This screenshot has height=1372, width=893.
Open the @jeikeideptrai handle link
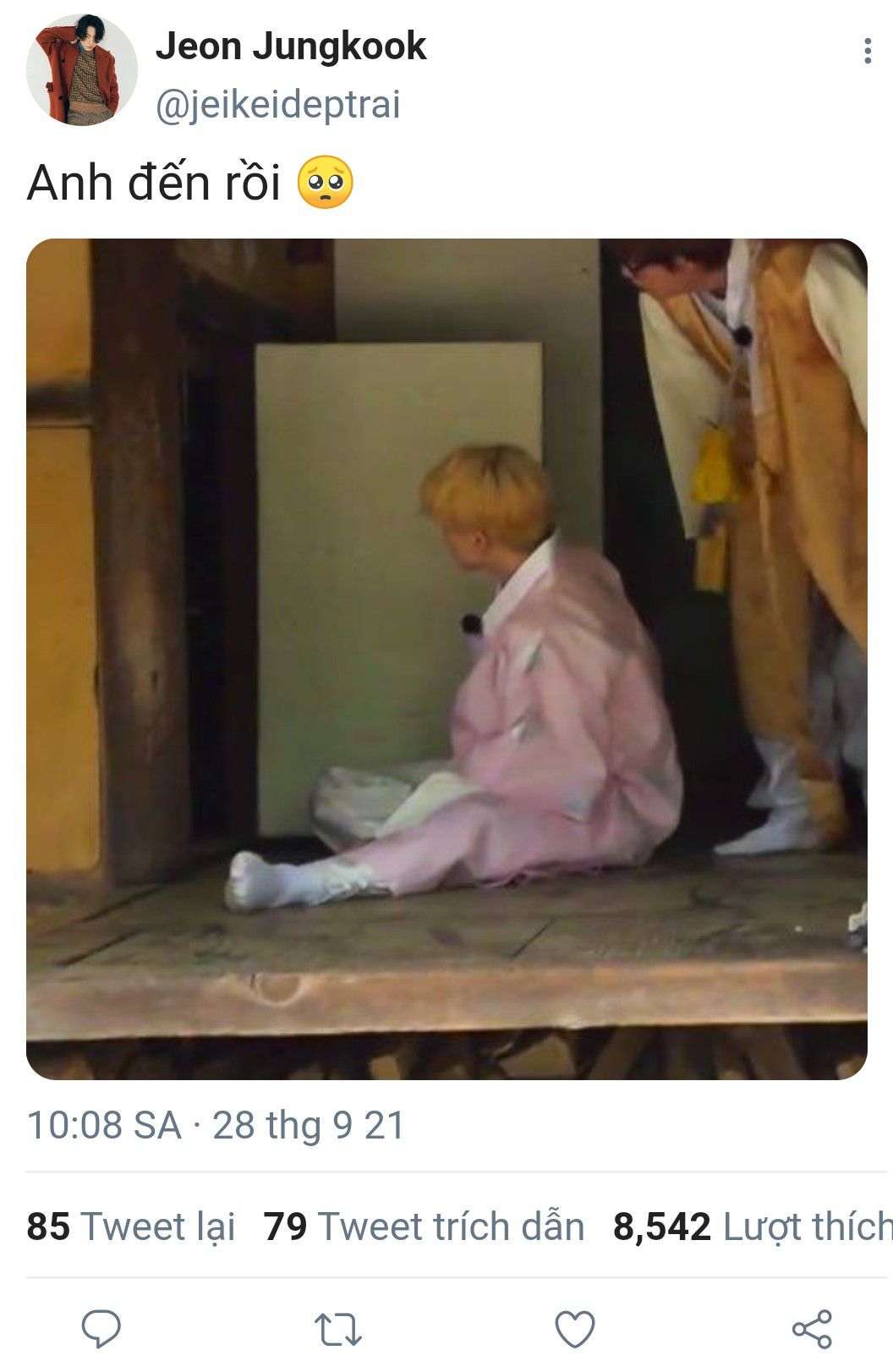click(x=278, y=105)
